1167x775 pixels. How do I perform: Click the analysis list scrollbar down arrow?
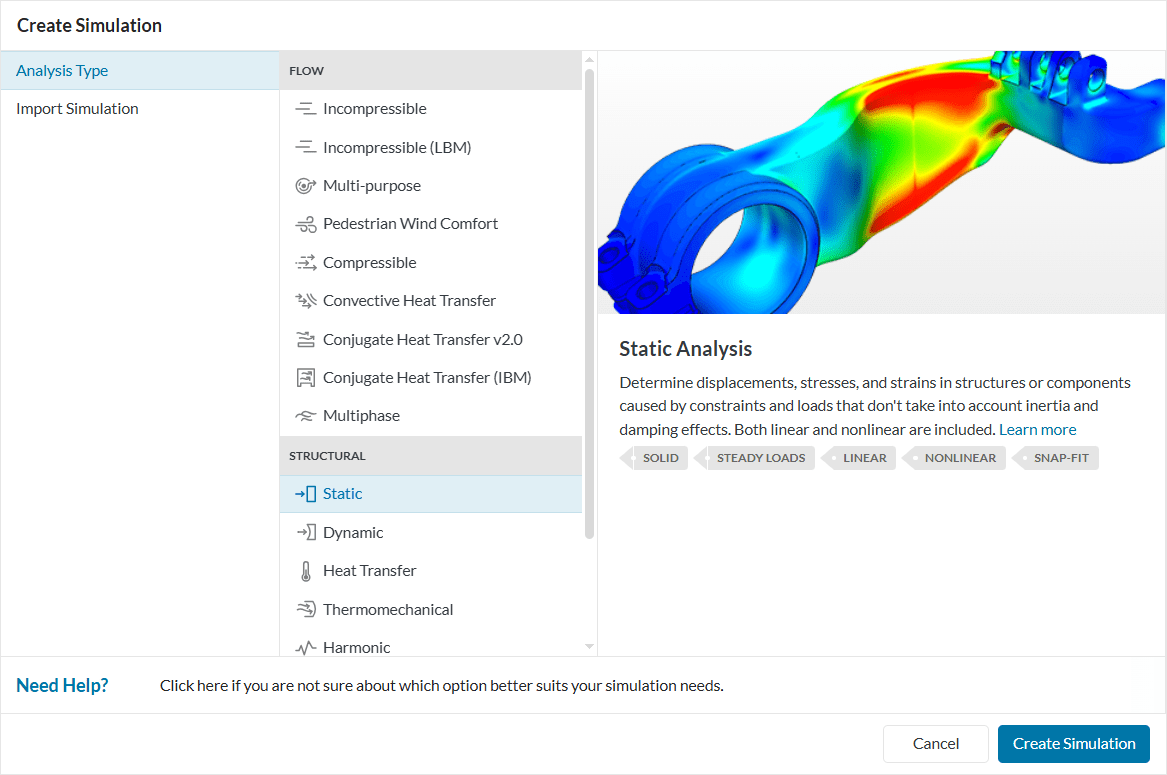[x=589, y=647]
